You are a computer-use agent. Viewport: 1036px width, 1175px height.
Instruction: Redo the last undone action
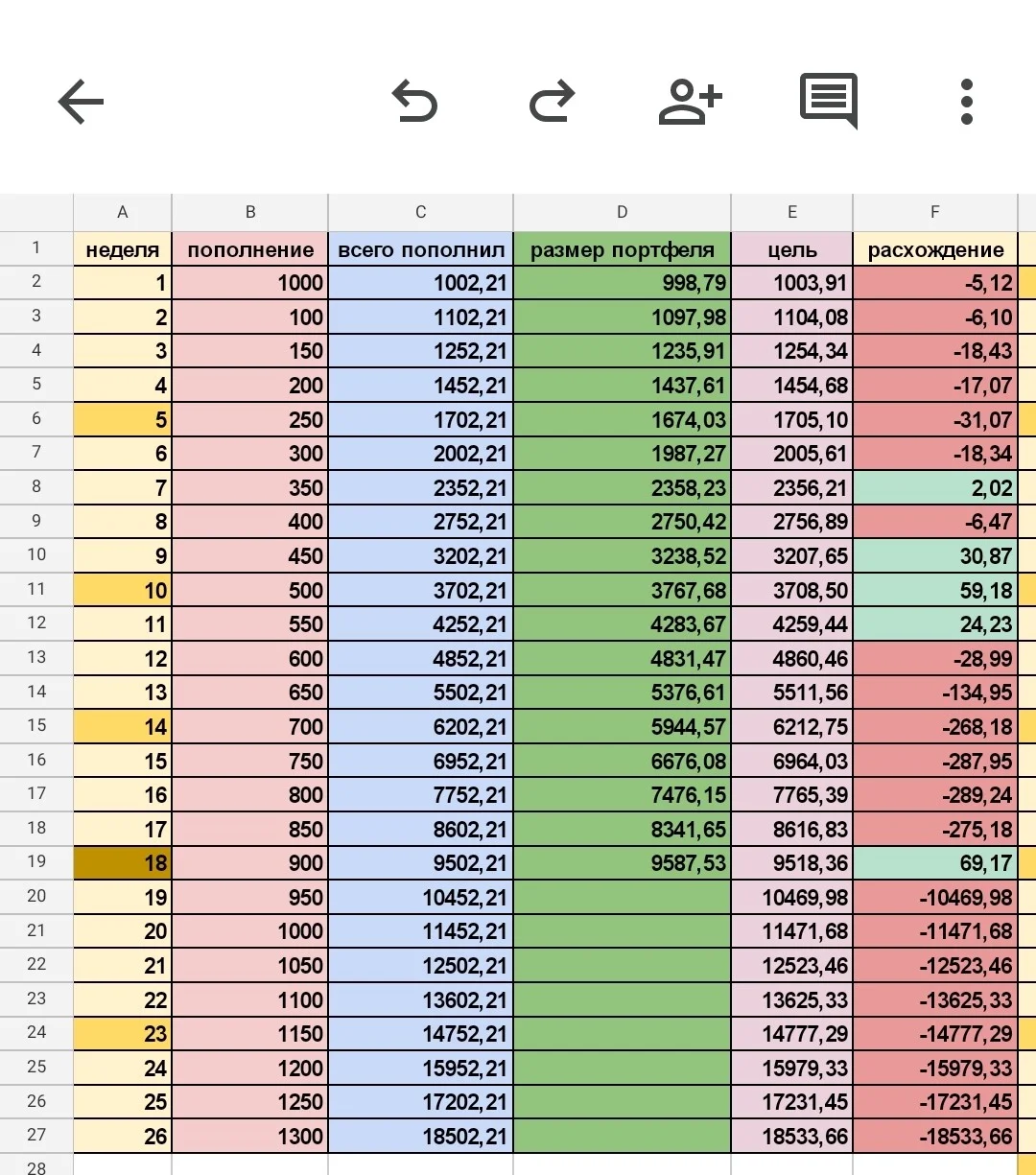tap(553, 102)
